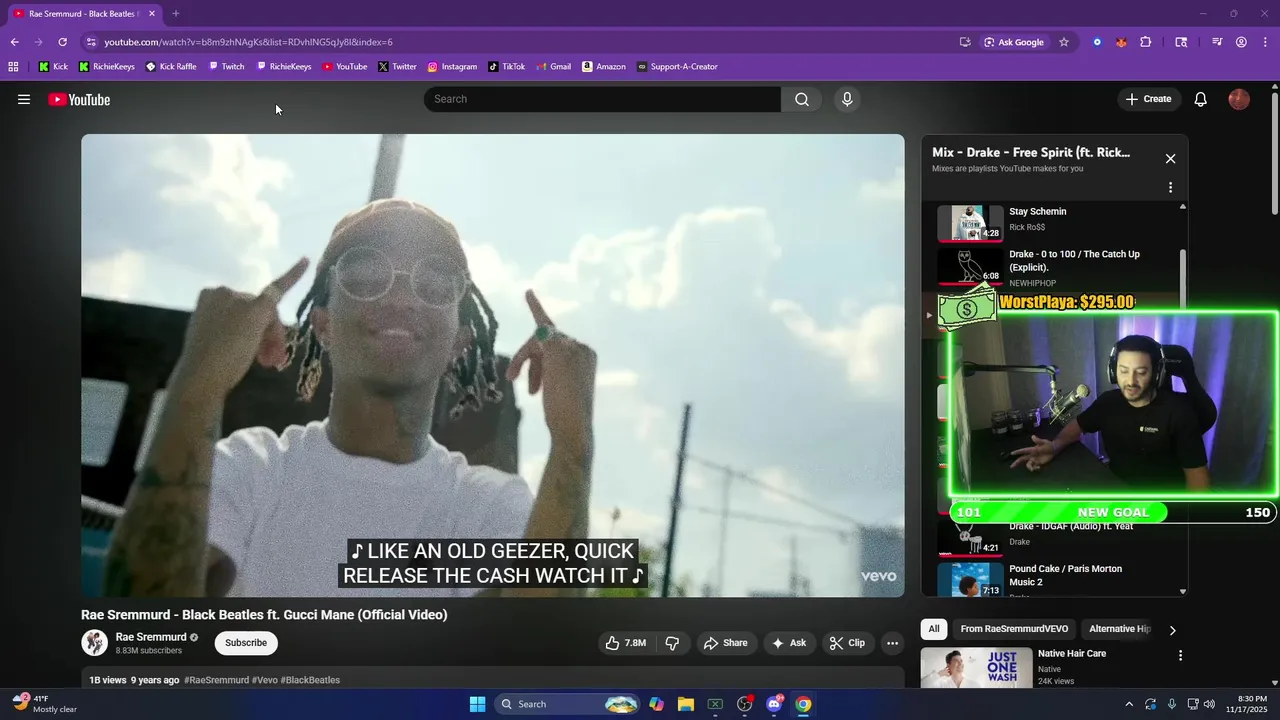Open a new browser tab
This screenshot has height=720, width=1280.
pos(176,14)
